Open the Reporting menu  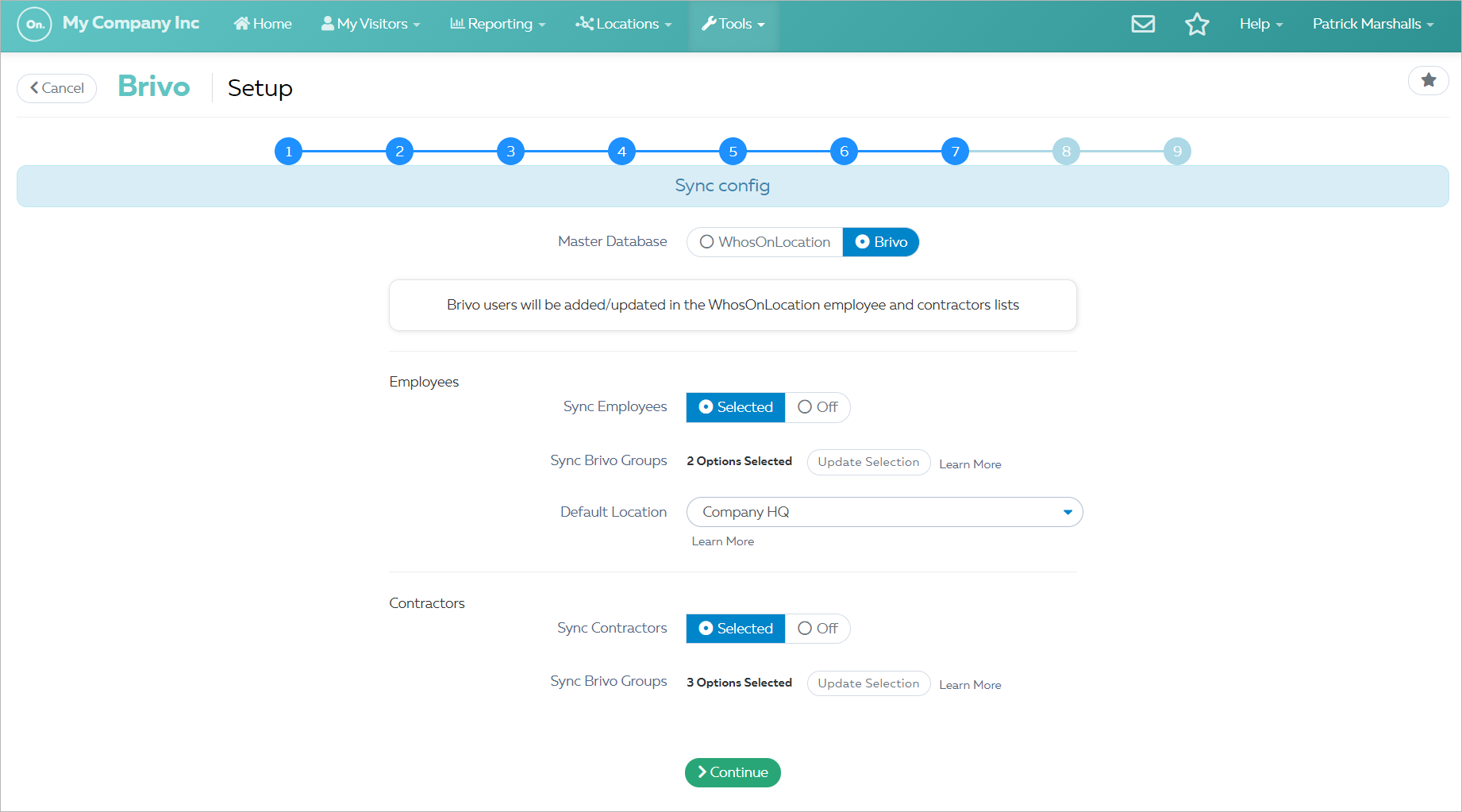pyautogui.click(x=498, y=24)
